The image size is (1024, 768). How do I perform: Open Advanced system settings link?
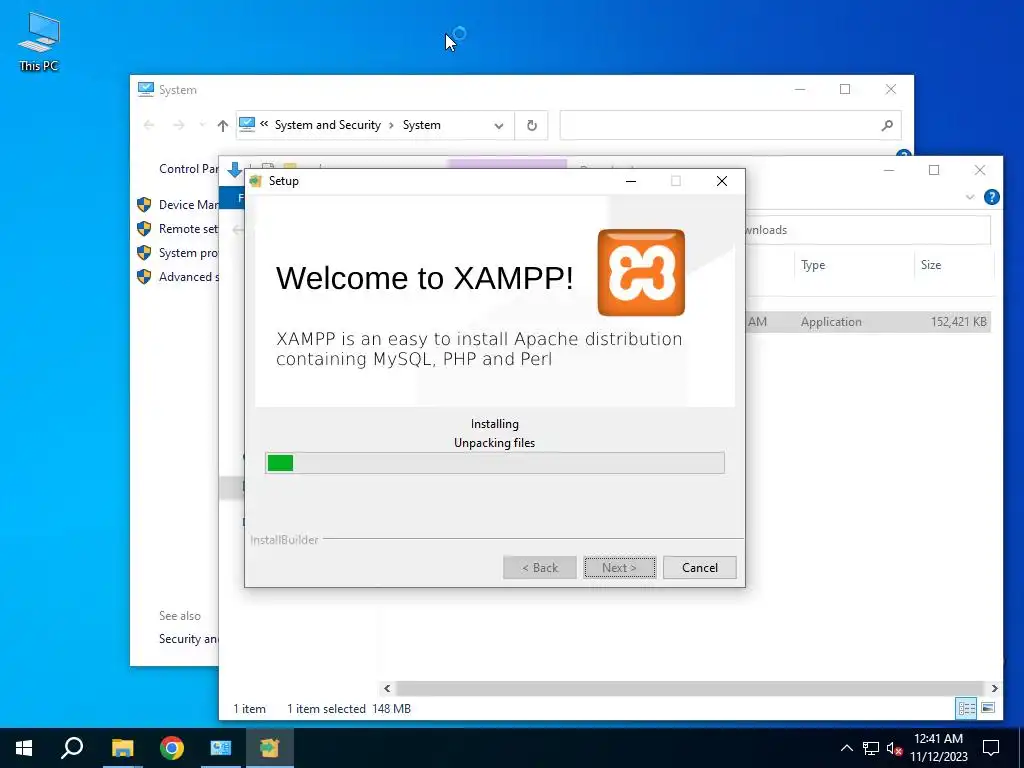click(188, 277)
